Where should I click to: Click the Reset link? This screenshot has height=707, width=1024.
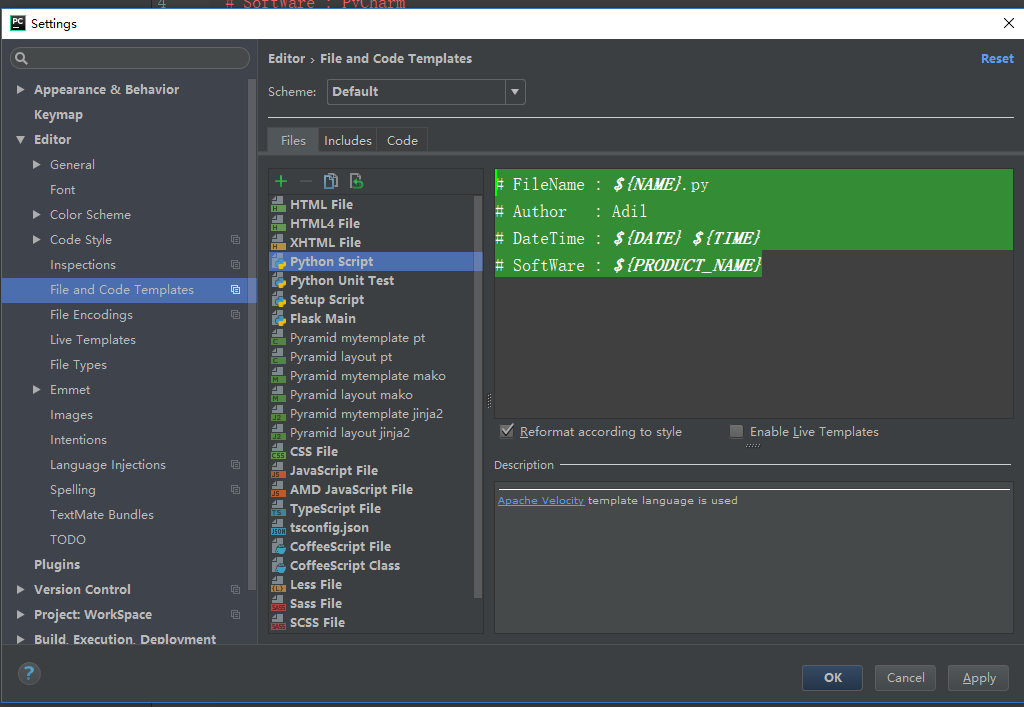[x=997, y=58]
